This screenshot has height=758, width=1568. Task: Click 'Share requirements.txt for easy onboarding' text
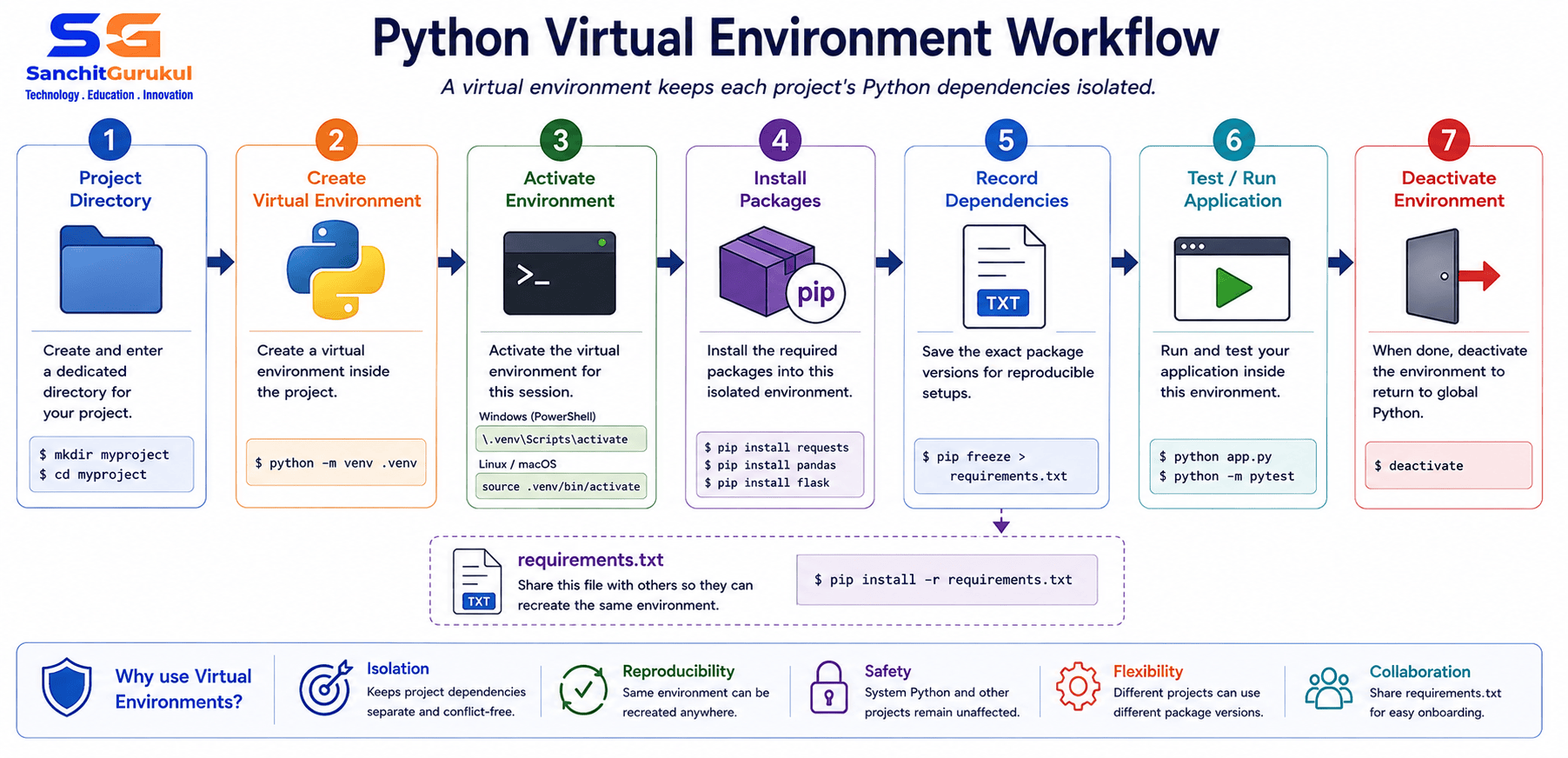tap(1435, 702)
